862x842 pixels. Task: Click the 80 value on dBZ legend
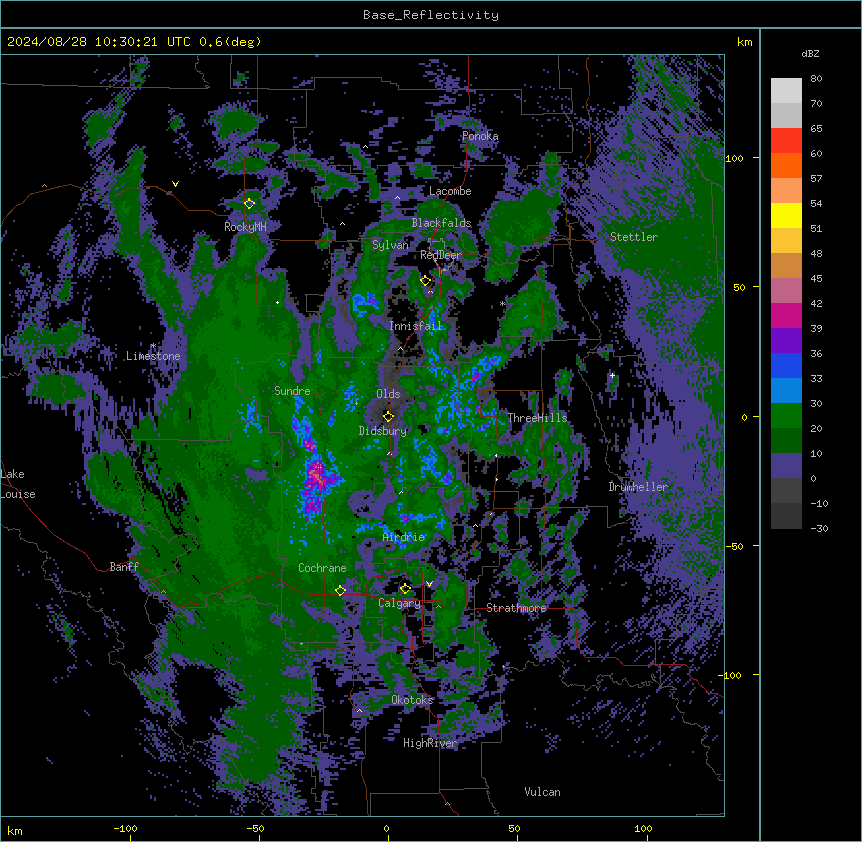pos(816,79)
